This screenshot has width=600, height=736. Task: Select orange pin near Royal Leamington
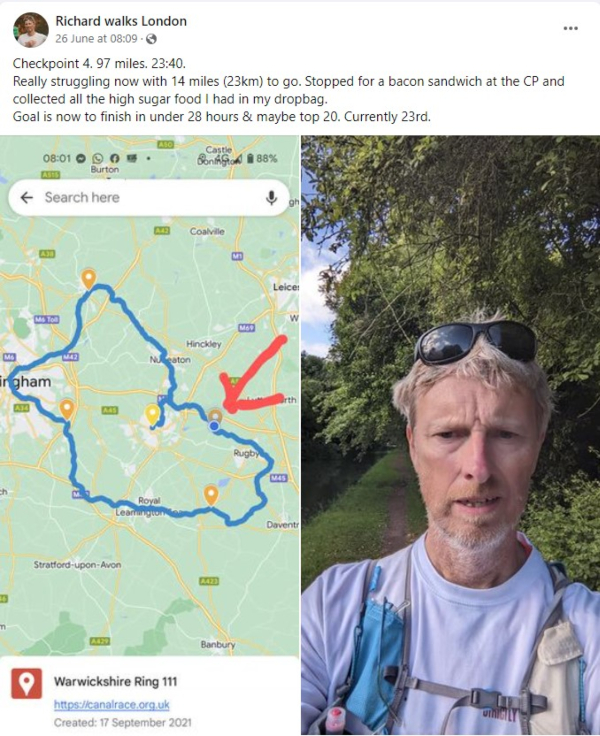(x=211, y=496)
